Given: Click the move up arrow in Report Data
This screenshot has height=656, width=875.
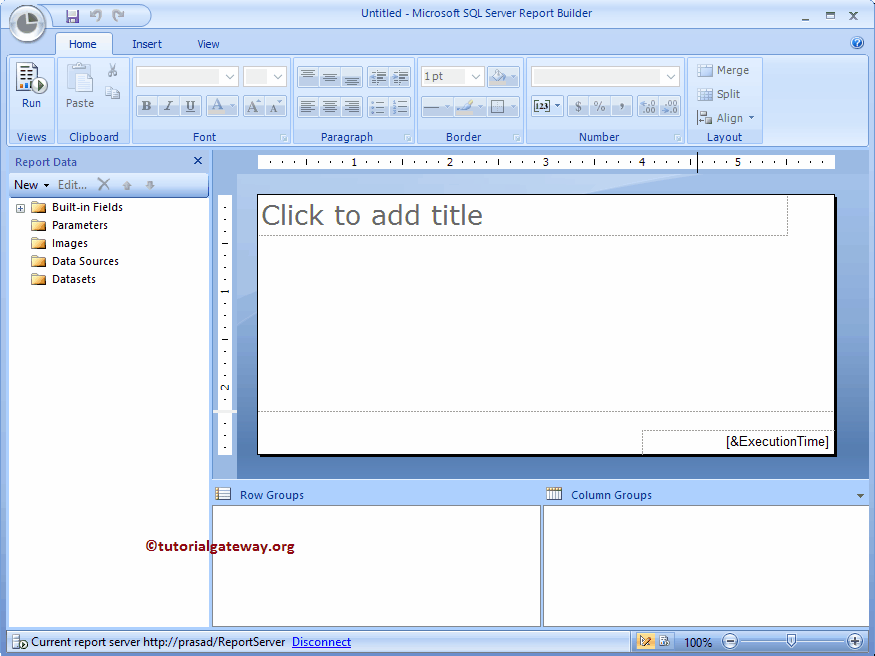Looking at the screenshot, I should click(x=127, y=185).
